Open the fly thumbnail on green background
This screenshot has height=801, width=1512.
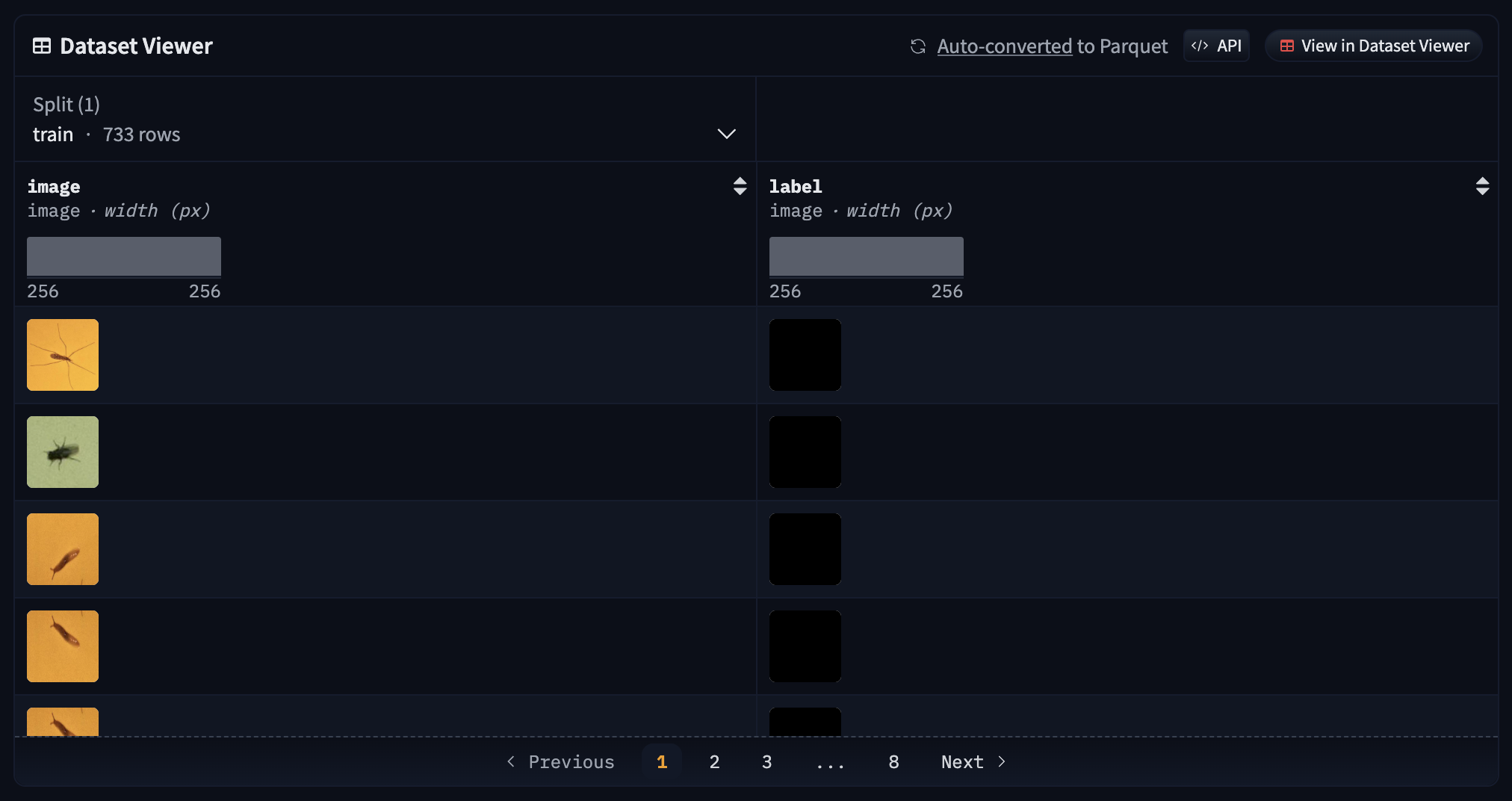63,452
